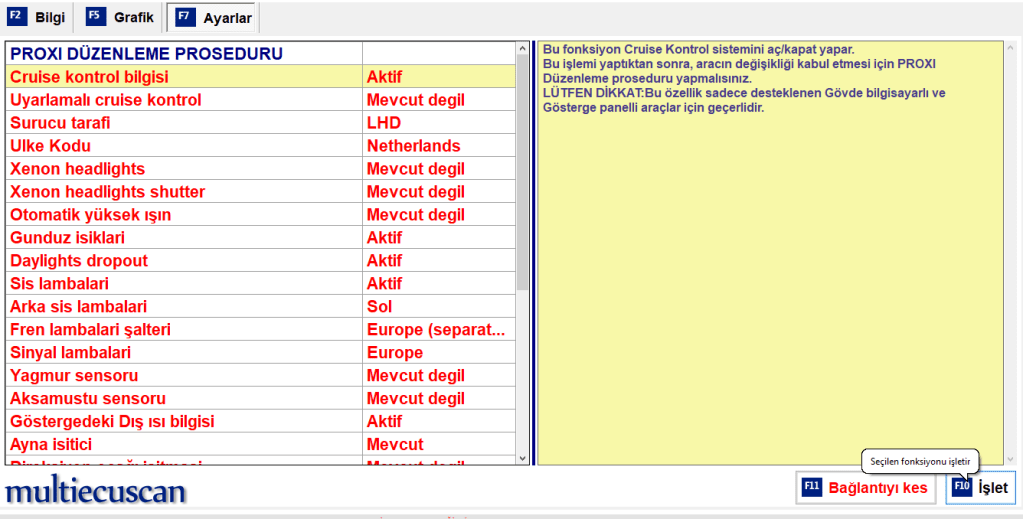Open the Bilgi tab
Image resolution: width=1023 pixels, height=519 pixels.
[49, 18]
